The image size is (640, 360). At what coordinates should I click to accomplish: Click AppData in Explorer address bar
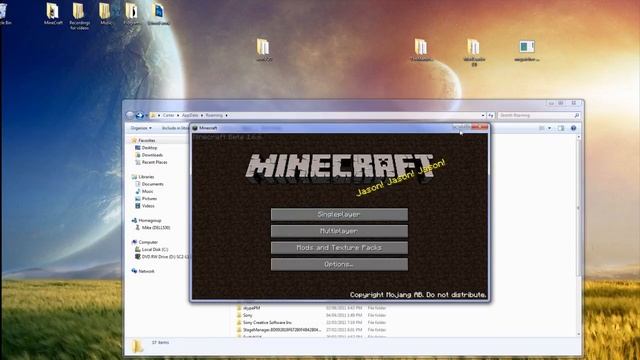coord(190,116)
